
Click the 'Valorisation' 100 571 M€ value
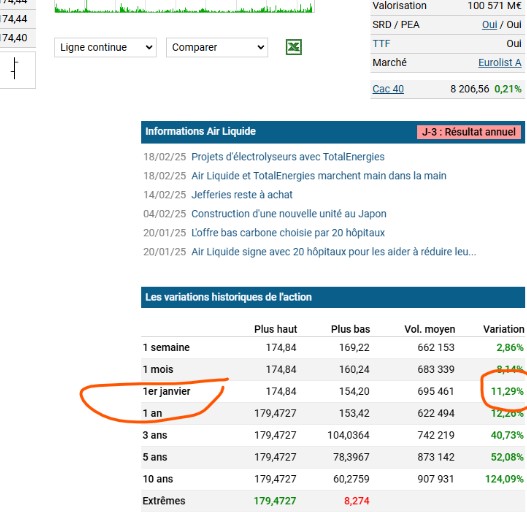[x=494, y=5]
